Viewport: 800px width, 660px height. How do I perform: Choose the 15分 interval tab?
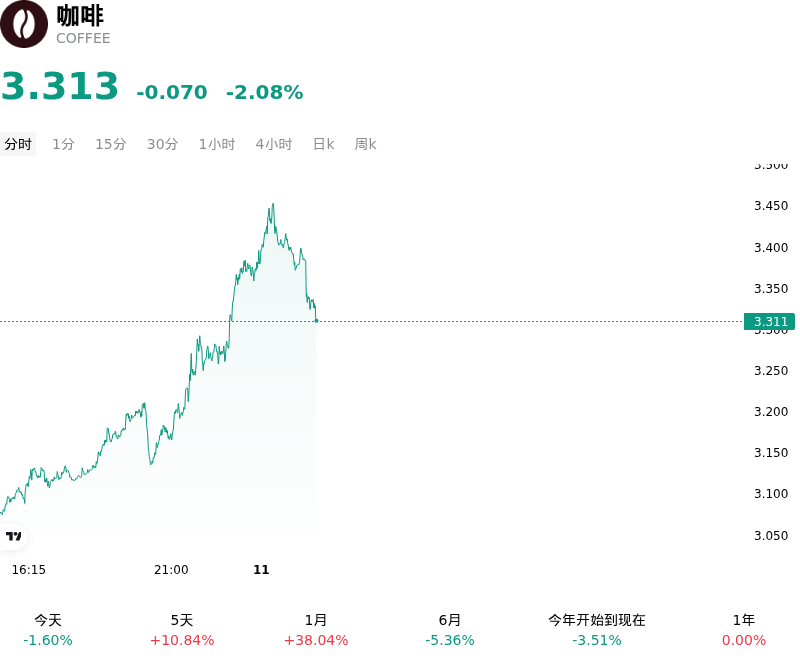(111, 144)
